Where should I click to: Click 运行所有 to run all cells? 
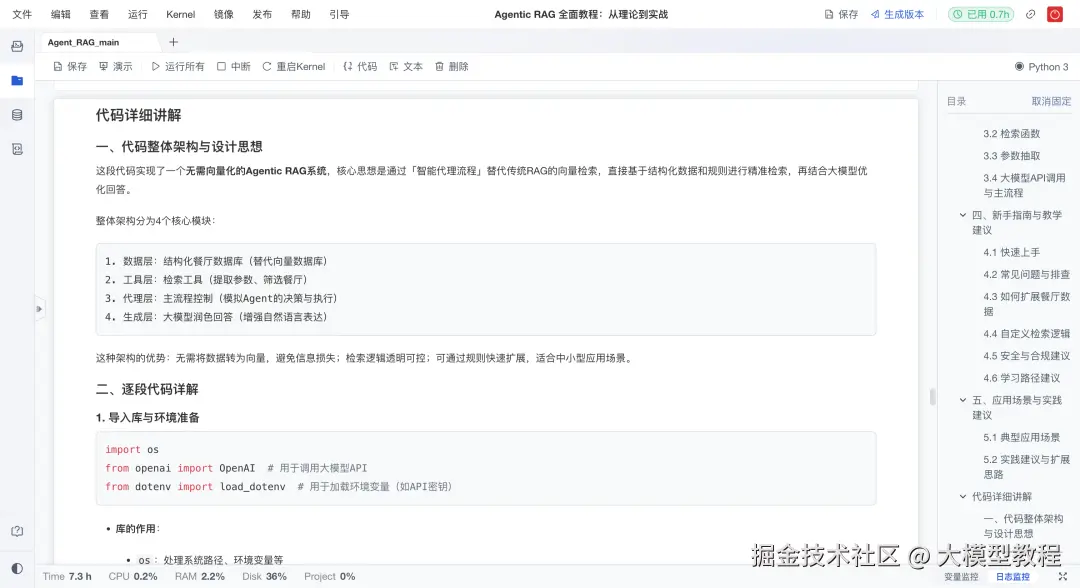click(178, 67)
